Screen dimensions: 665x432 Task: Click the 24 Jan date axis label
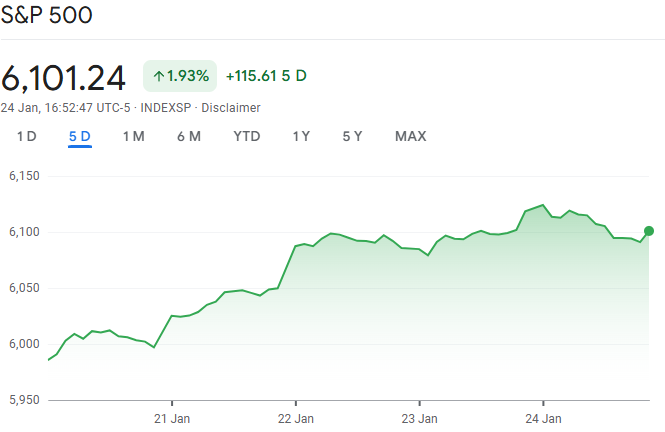pyautogui.click(x=543, y=419)
